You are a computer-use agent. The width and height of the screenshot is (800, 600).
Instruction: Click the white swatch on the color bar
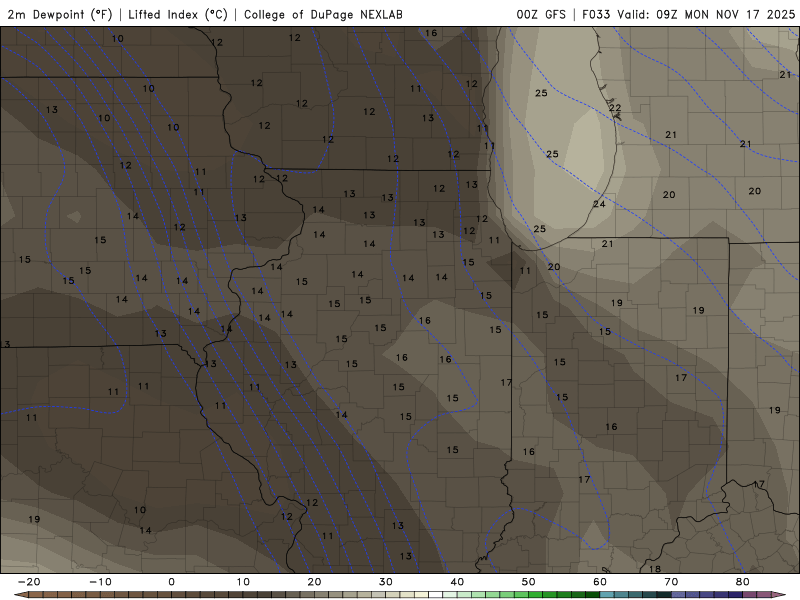[435, 595]
